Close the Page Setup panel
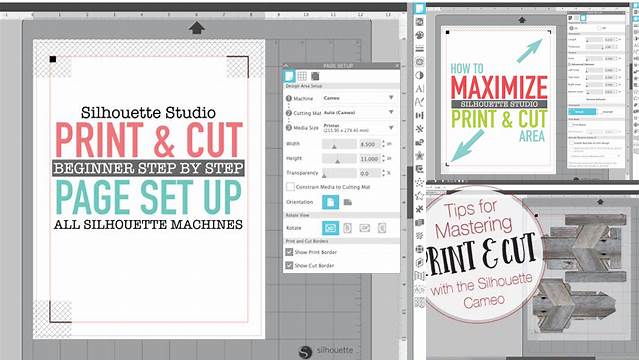 pos(397,66)
